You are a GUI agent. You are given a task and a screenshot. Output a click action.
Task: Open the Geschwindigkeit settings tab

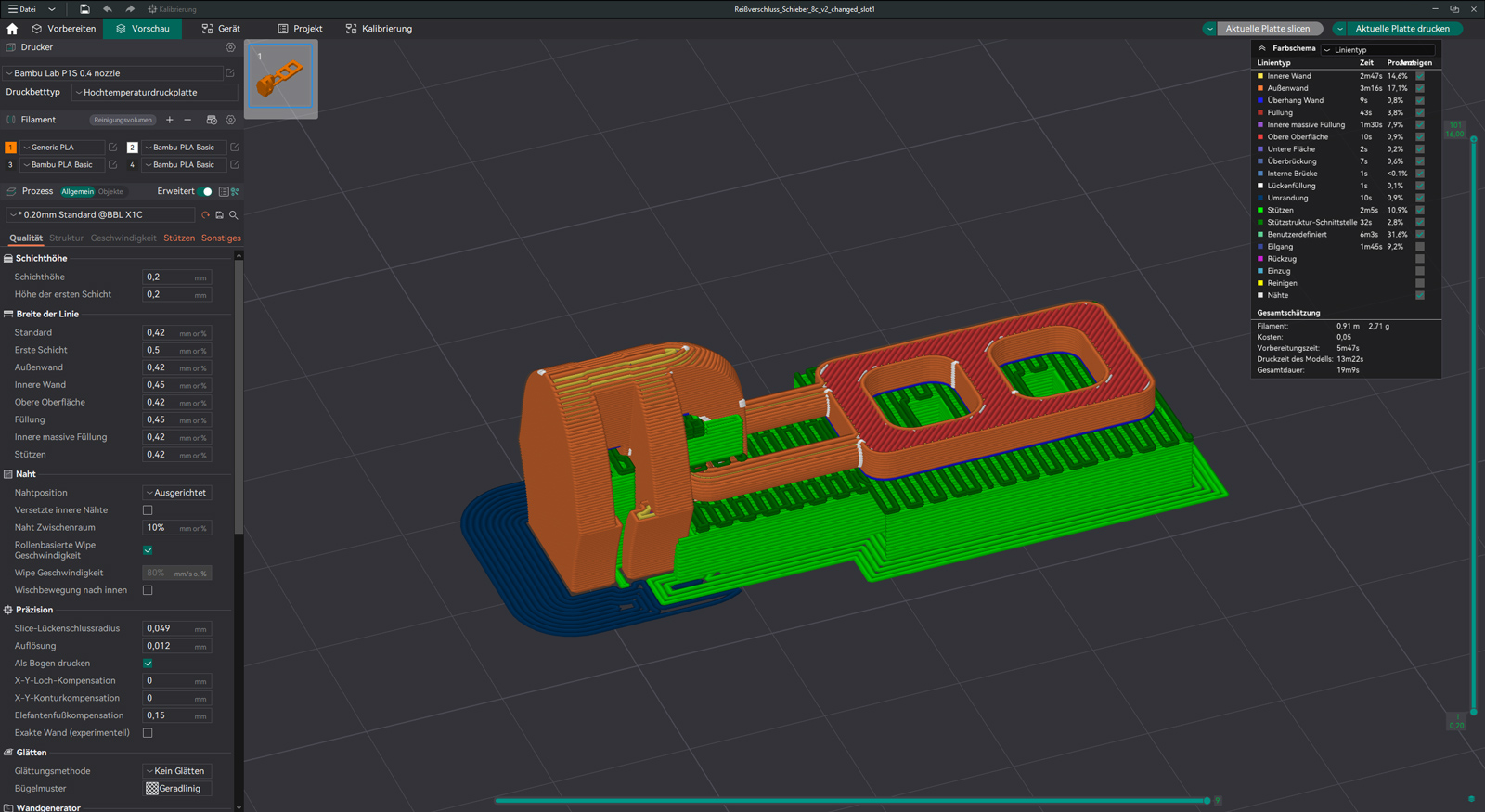123,238
